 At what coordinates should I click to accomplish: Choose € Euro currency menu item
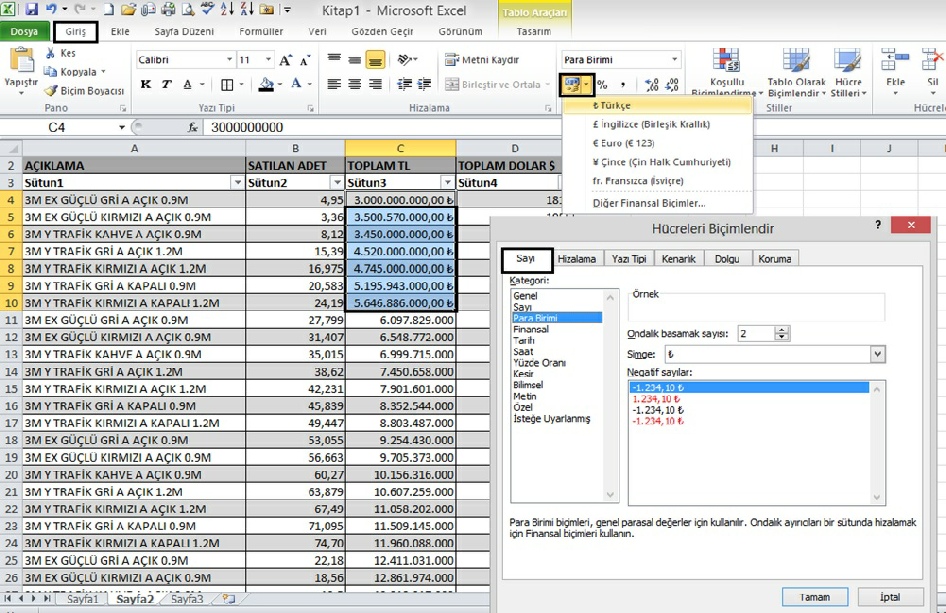pos(657,143)
